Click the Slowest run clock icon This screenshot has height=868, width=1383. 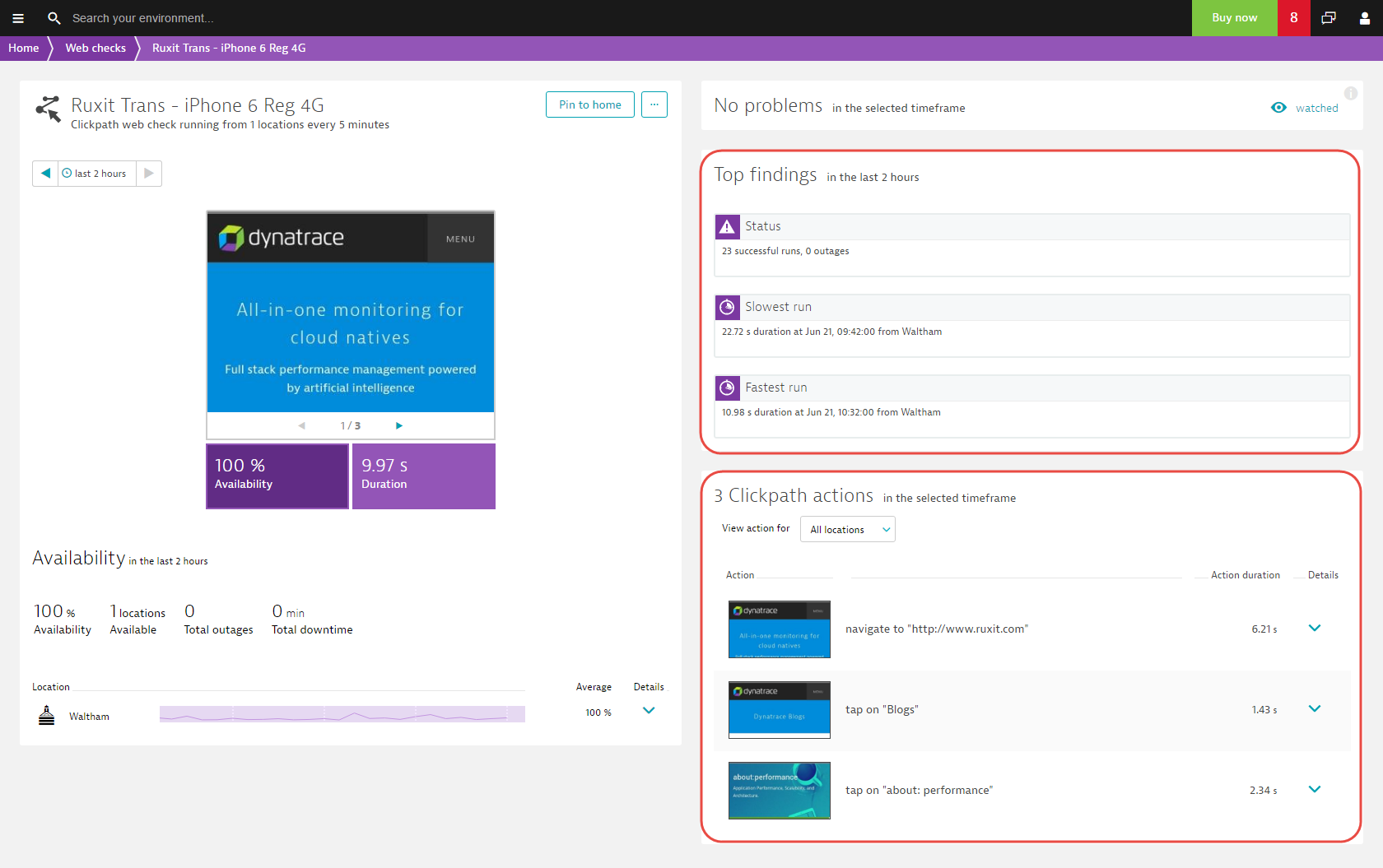click(727, 307)
